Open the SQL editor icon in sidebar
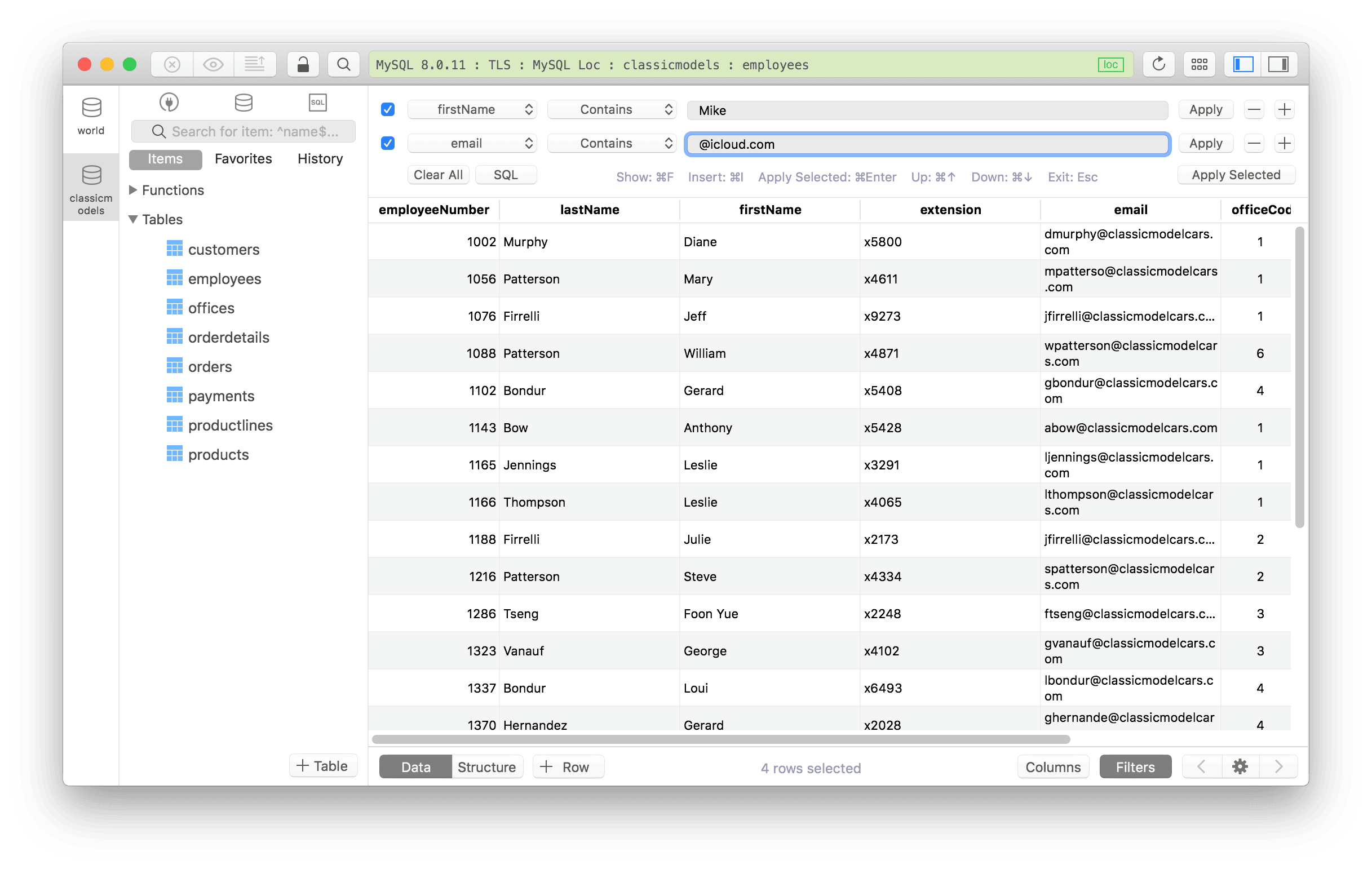Screen dimensions: 1372x869 coord(317,103)
